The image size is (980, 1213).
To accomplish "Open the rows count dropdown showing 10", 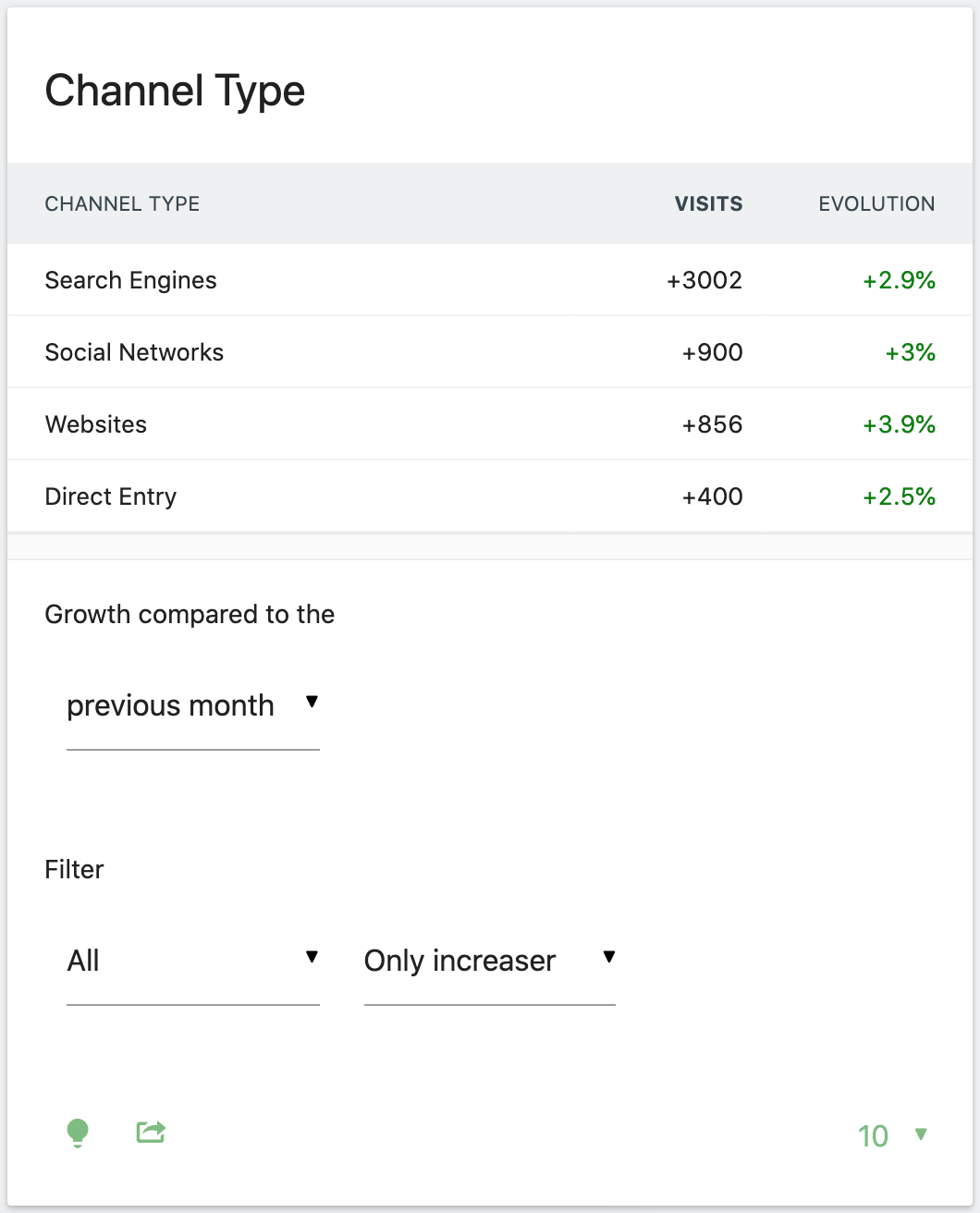I will click(x=873, y=1136).
